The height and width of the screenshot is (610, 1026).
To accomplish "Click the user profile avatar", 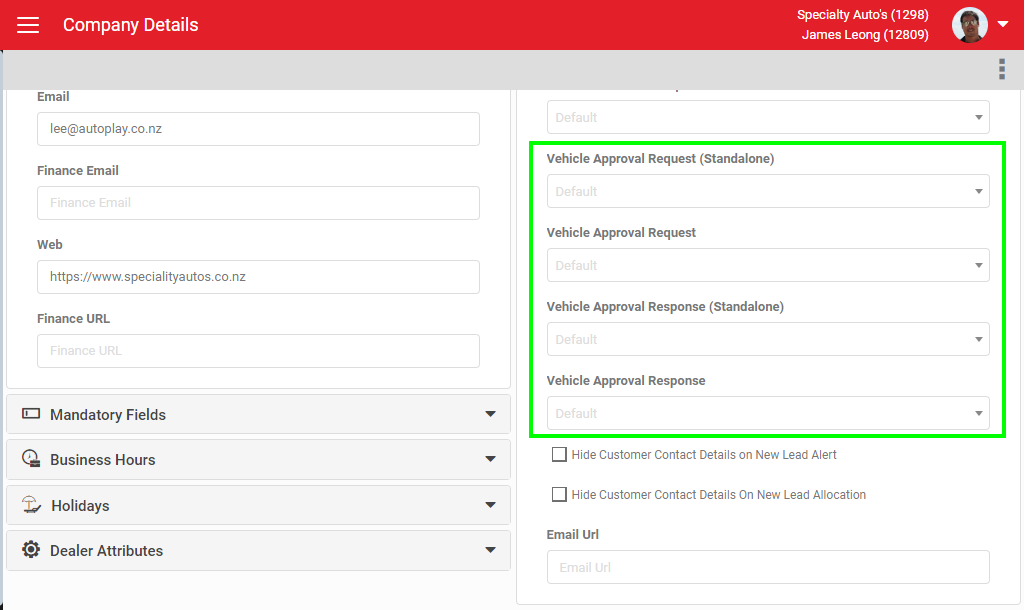I will click(x=969, y=25).
